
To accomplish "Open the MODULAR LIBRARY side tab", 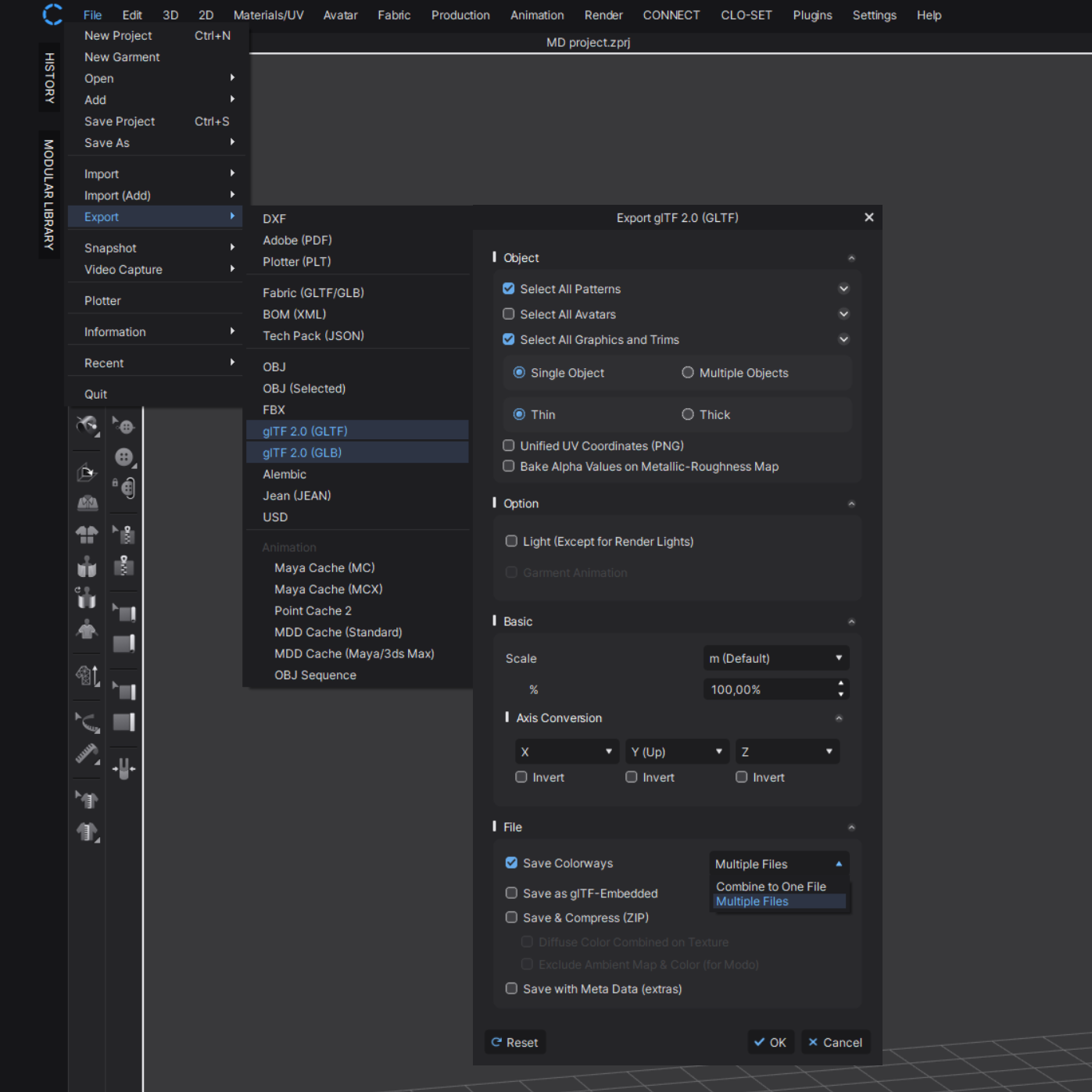I will click(49, 195).
